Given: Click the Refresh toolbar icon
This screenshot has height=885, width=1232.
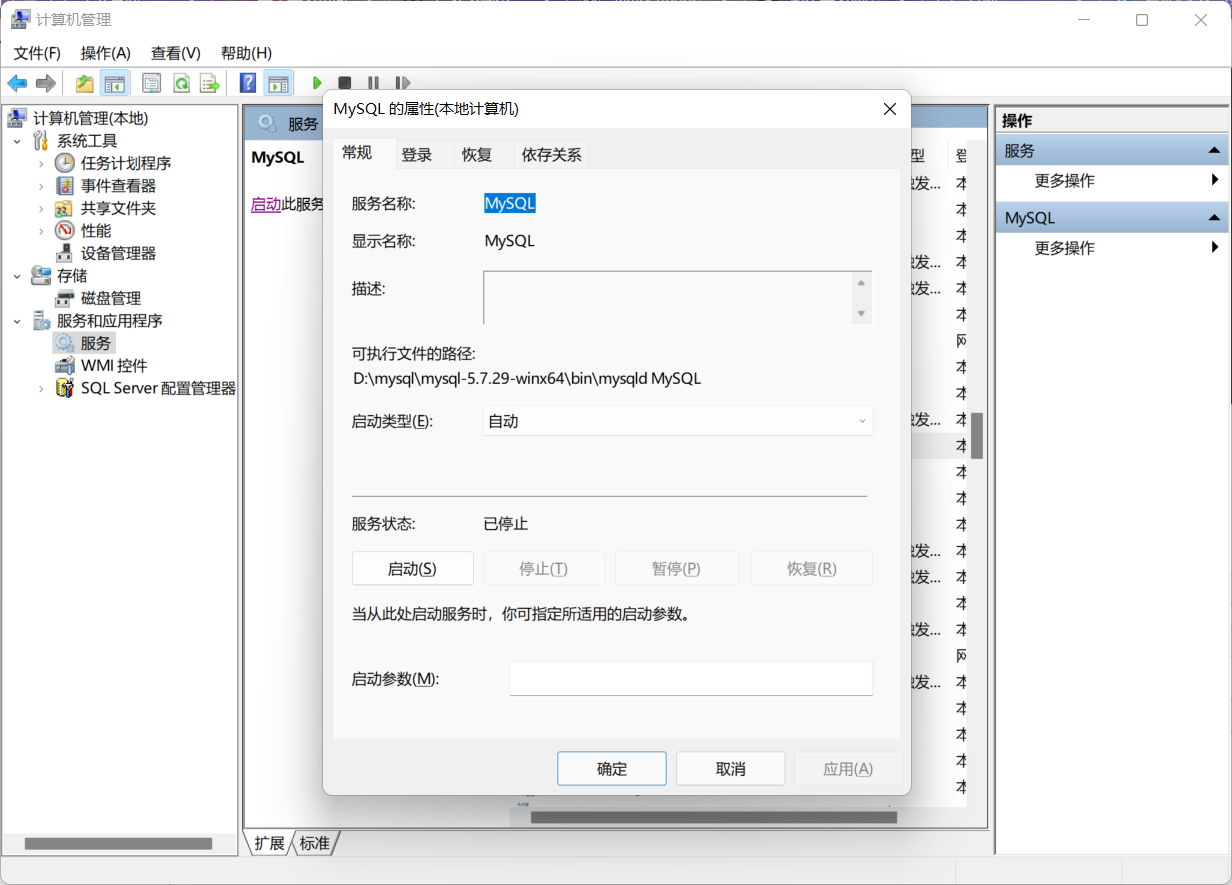Looking at the screenshot, I should (x=181, y=83).
